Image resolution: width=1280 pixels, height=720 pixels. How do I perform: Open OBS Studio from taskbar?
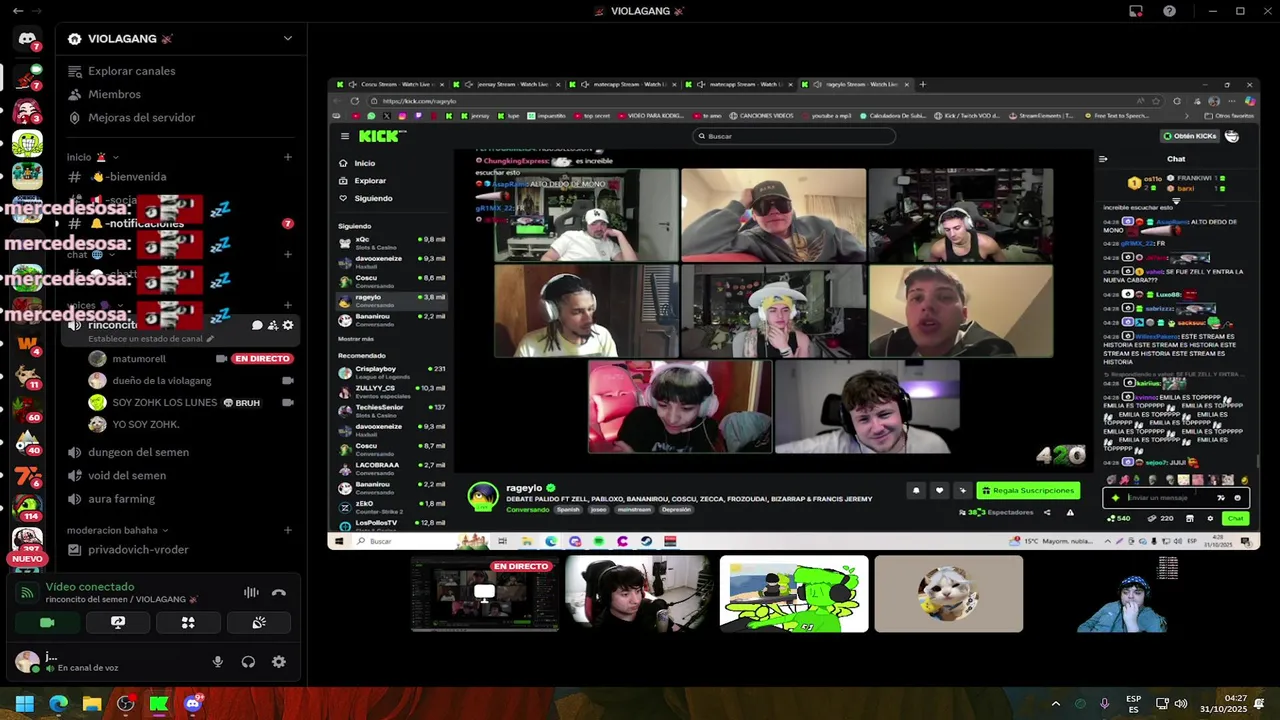[125, 704]
